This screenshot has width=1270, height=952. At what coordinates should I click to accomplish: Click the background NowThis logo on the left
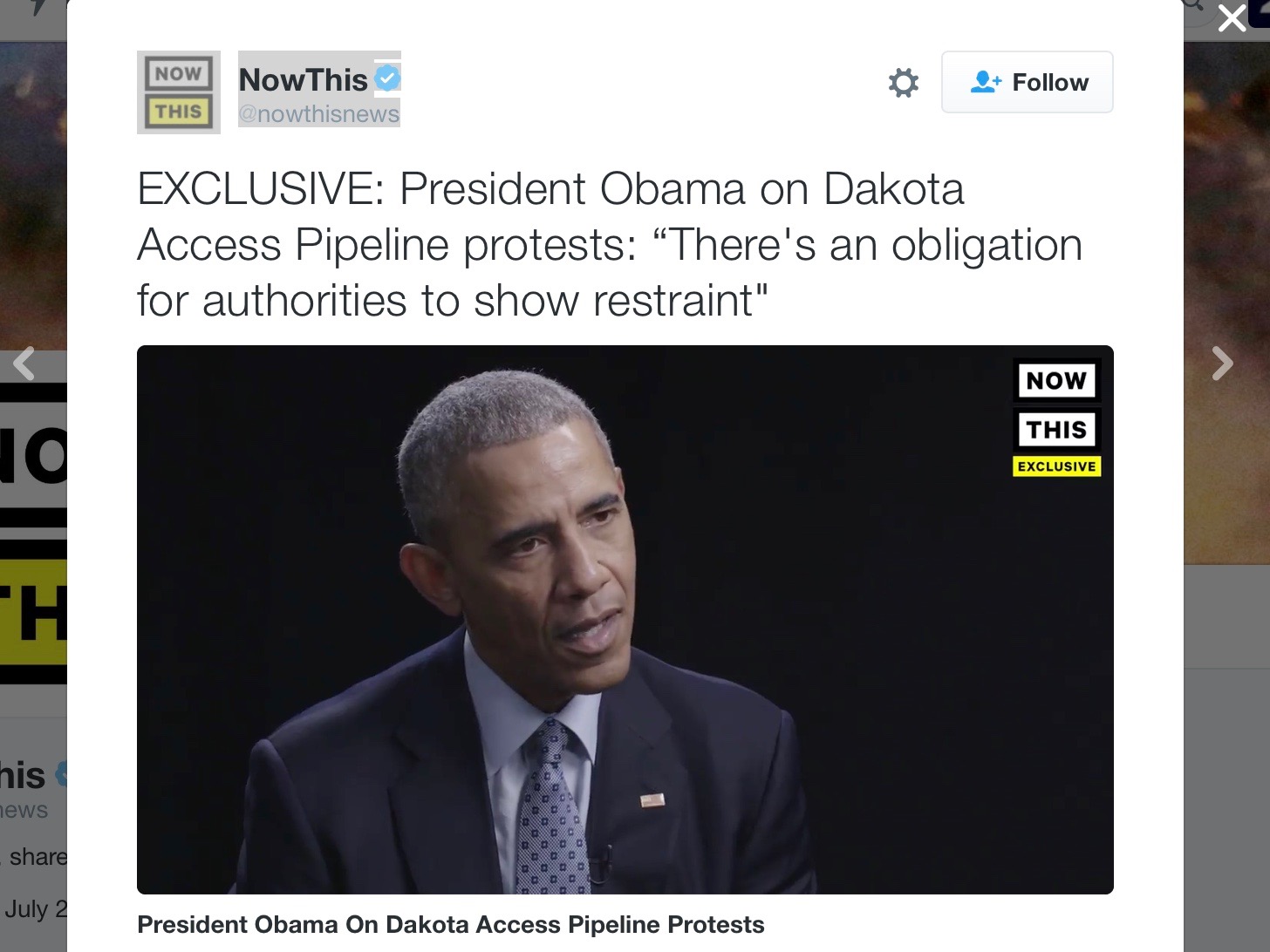coord(33,533)
